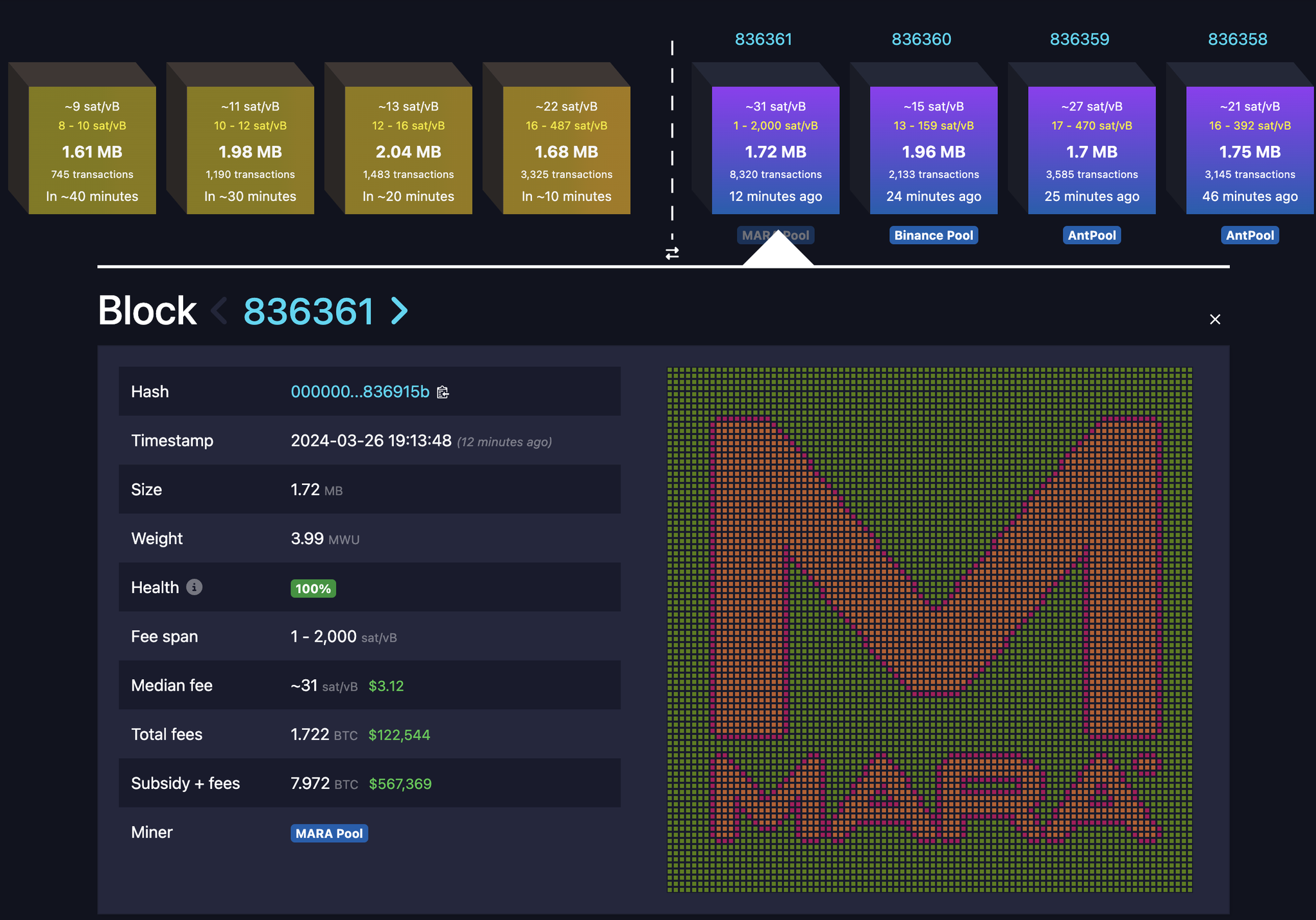
Task: Click the block 836361 title number
Action: point(308,312)
